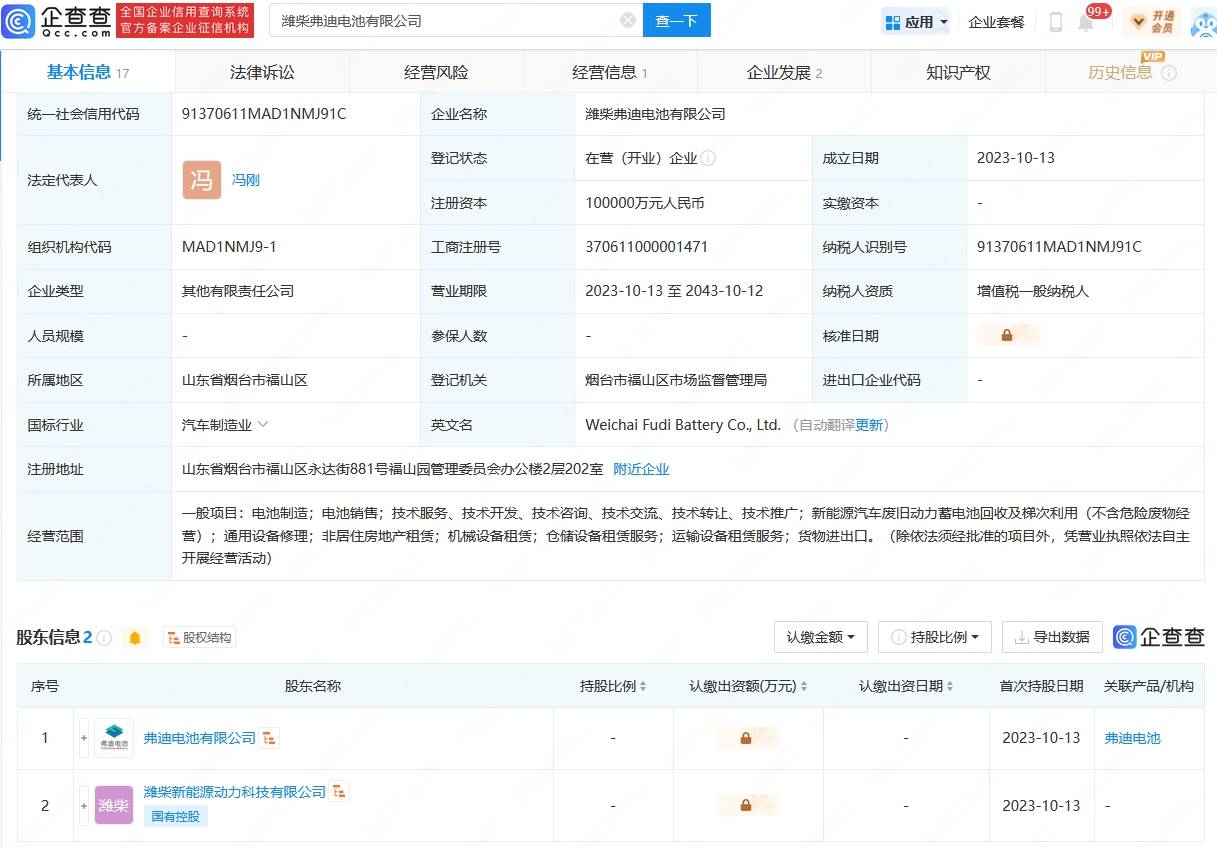Open the 认缴金额 filter dropdown

click(x=820, y=637)
